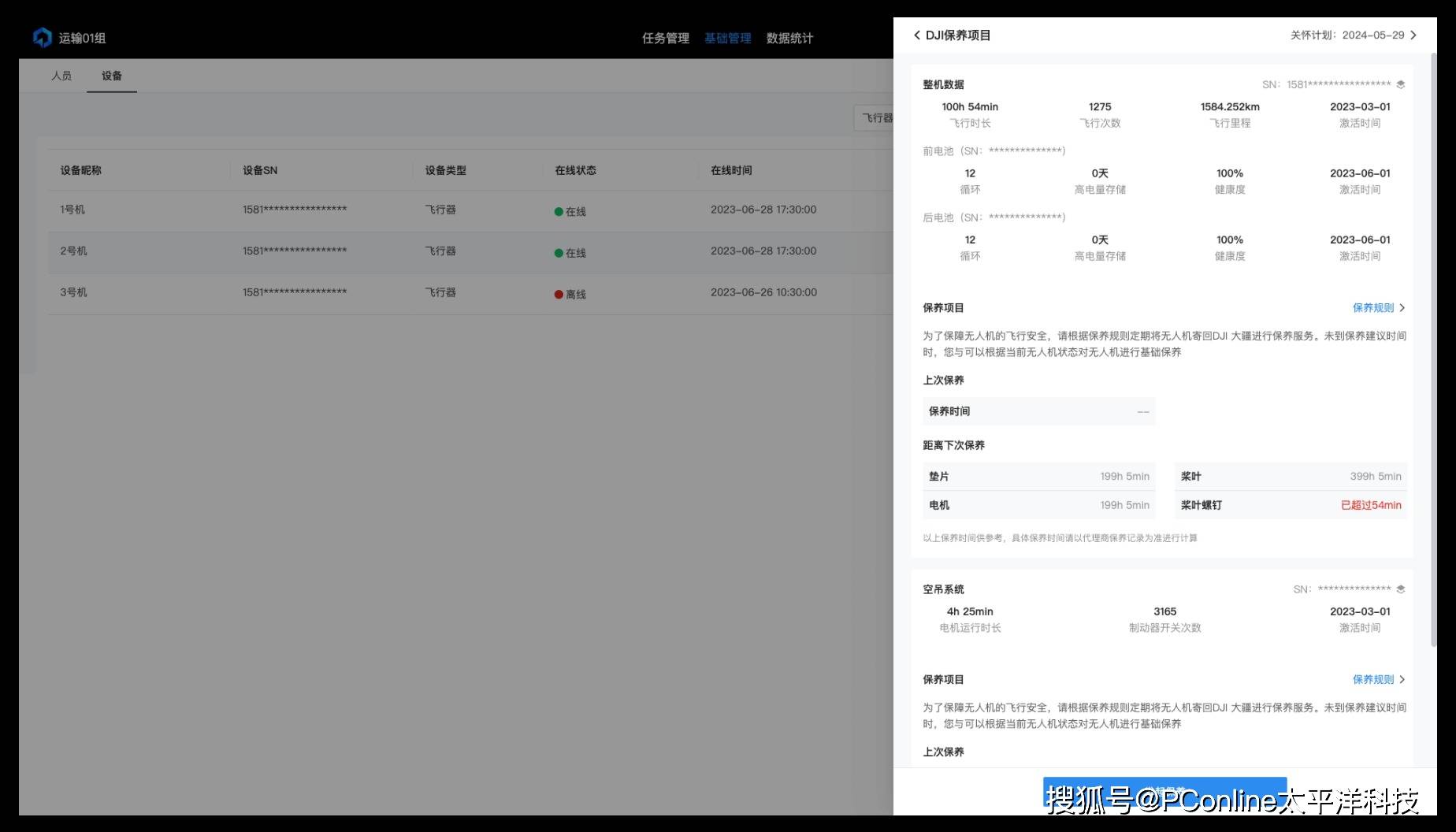This screenshot has width=1456, height=832.
Task: Click the layers icon beside the 整机数据 SN
Action: (x=1400, y=84)
